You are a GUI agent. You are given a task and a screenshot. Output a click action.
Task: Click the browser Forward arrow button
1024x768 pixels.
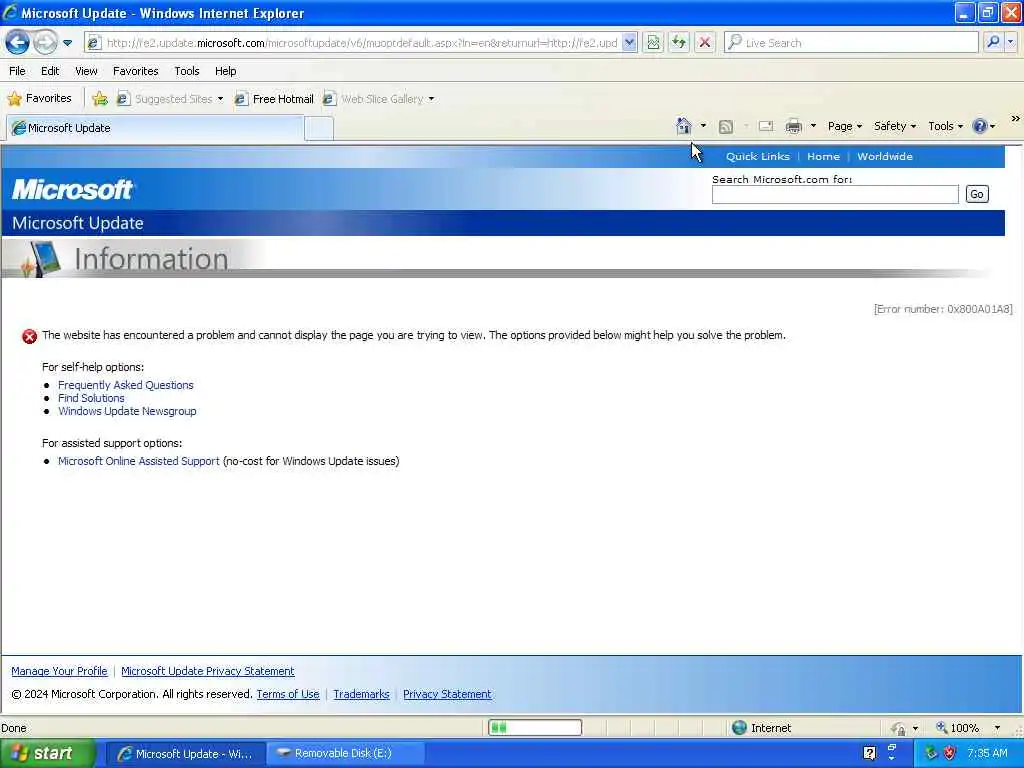44,43
